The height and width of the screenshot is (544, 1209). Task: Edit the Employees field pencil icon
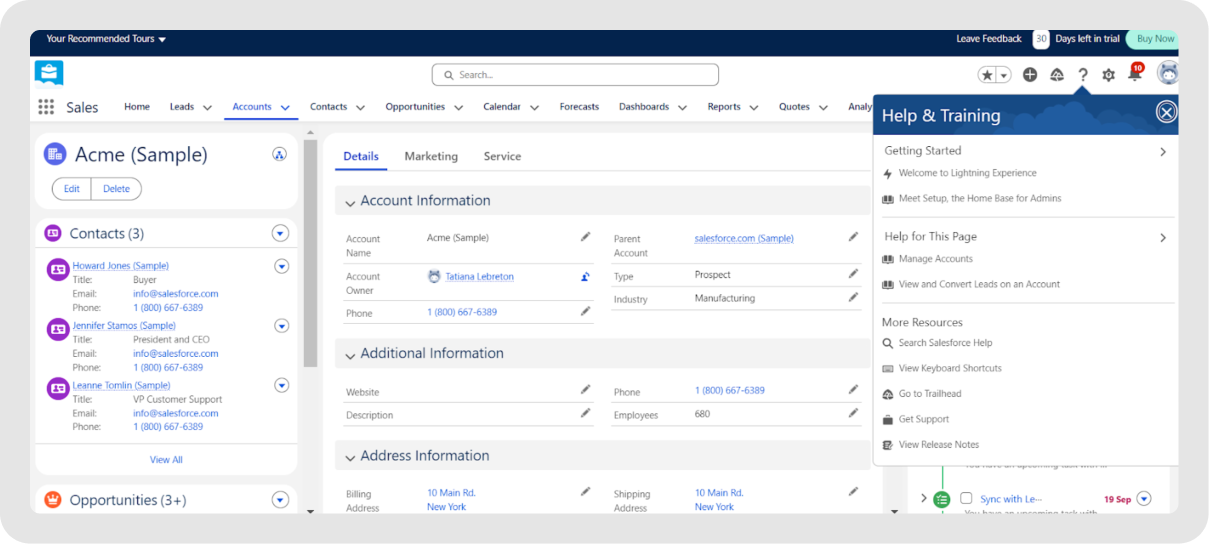(853, 412)
